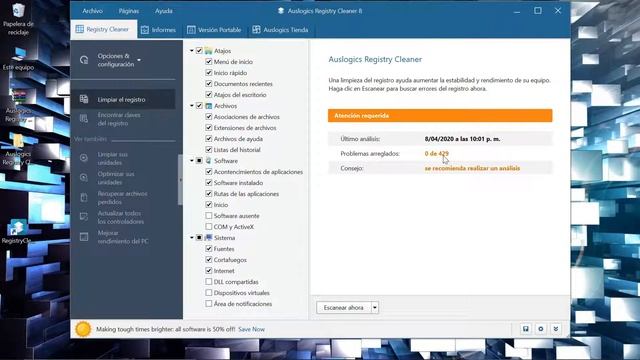The height and width of the screenshot is (360, 640).
Task: Collapse the Archivos tree group
Action: [x=191, y=106]
